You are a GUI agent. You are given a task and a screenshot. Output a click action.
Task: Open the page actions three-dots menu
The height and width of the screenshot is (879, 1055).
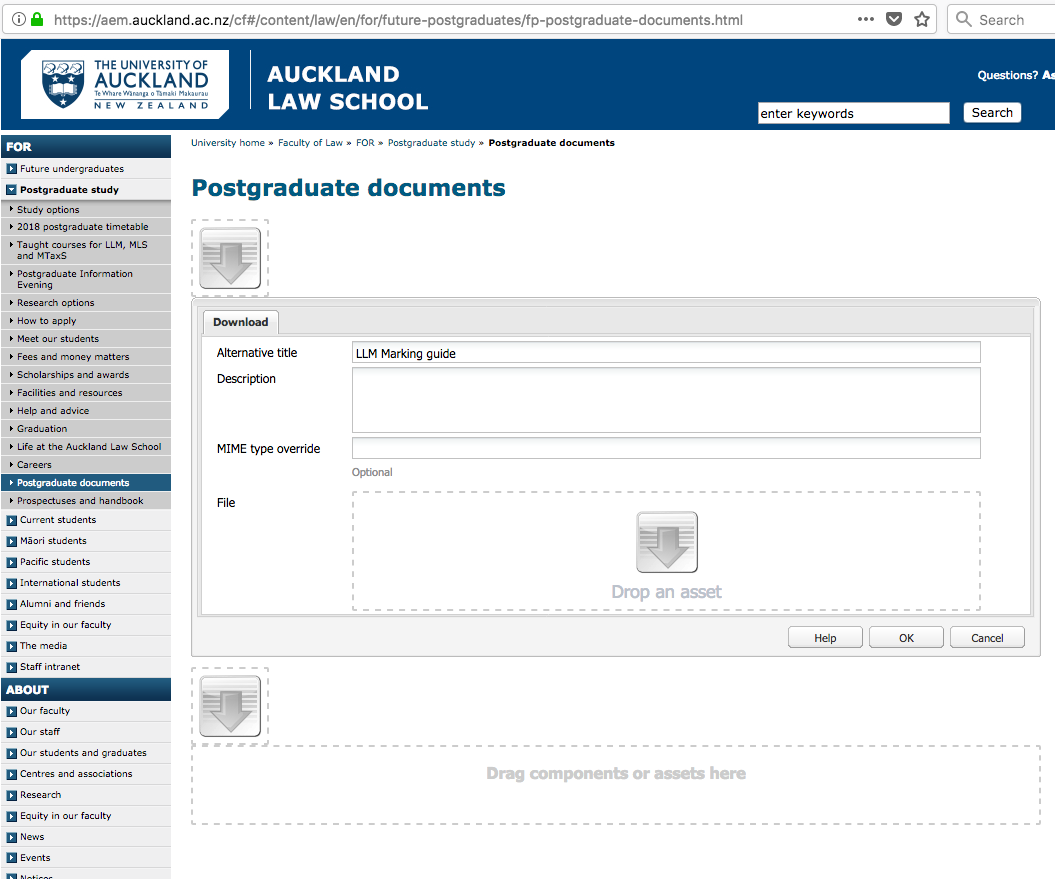[866, 19]
